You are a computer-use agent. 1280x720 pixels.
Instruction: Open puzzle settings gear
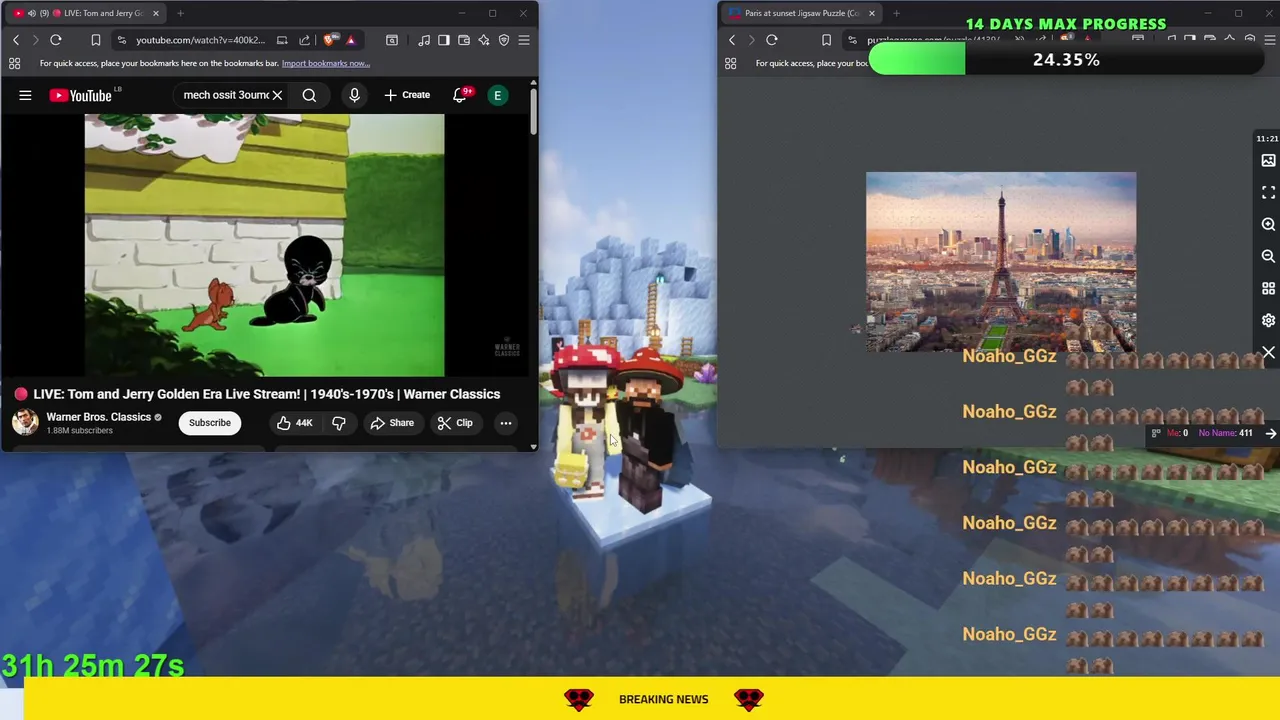pos(1268,321)
